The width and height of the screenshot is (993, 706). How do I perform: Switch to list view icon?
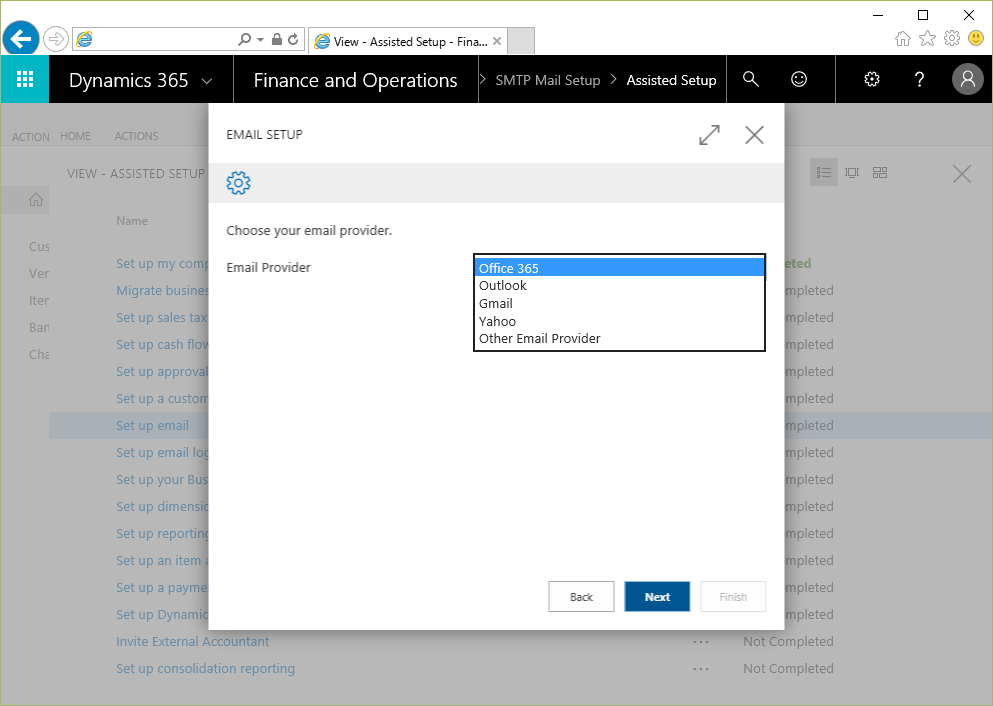pos(824,172)
